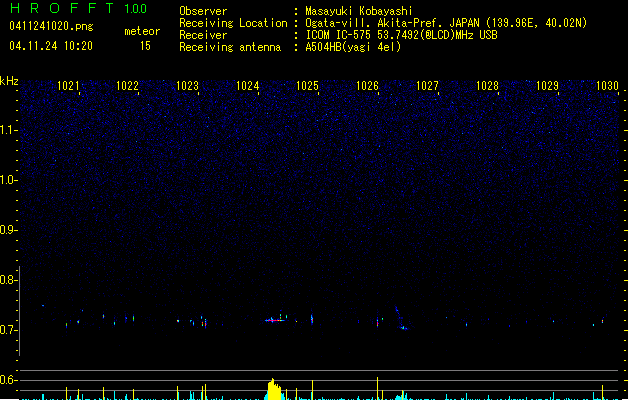Click the 0.9 kHz frequency axis label
Viewport: 629px width, 400px height.
pos(7,230)
